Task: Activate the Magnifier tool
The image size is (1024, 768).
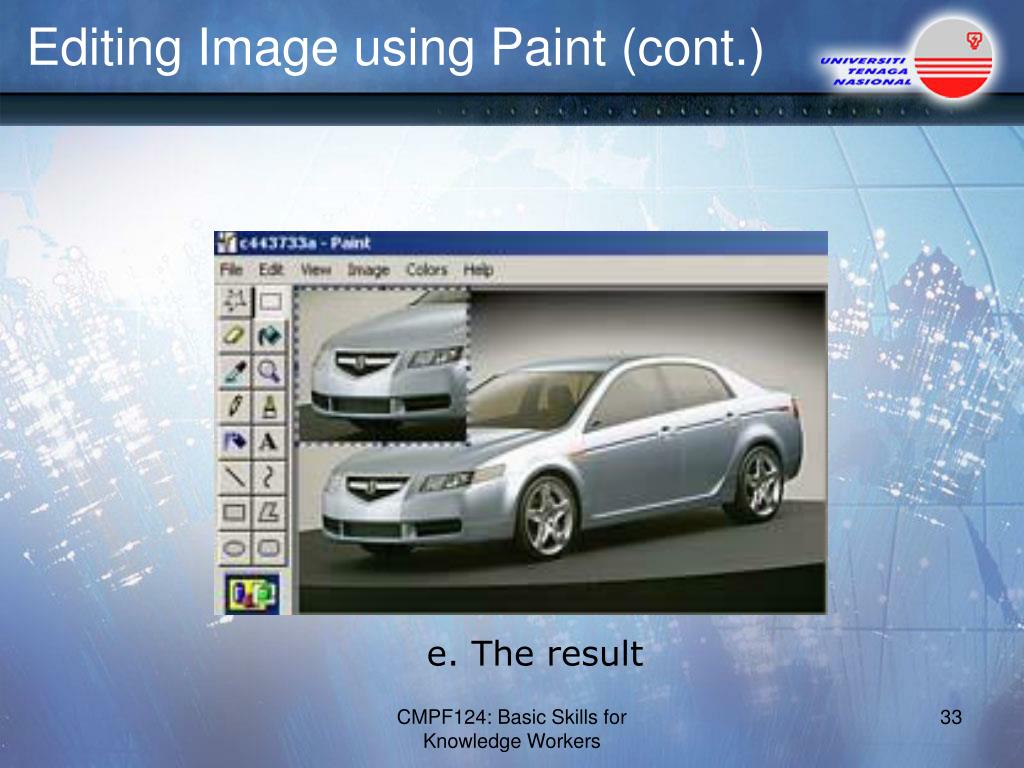Action: [x=270, y=372]
